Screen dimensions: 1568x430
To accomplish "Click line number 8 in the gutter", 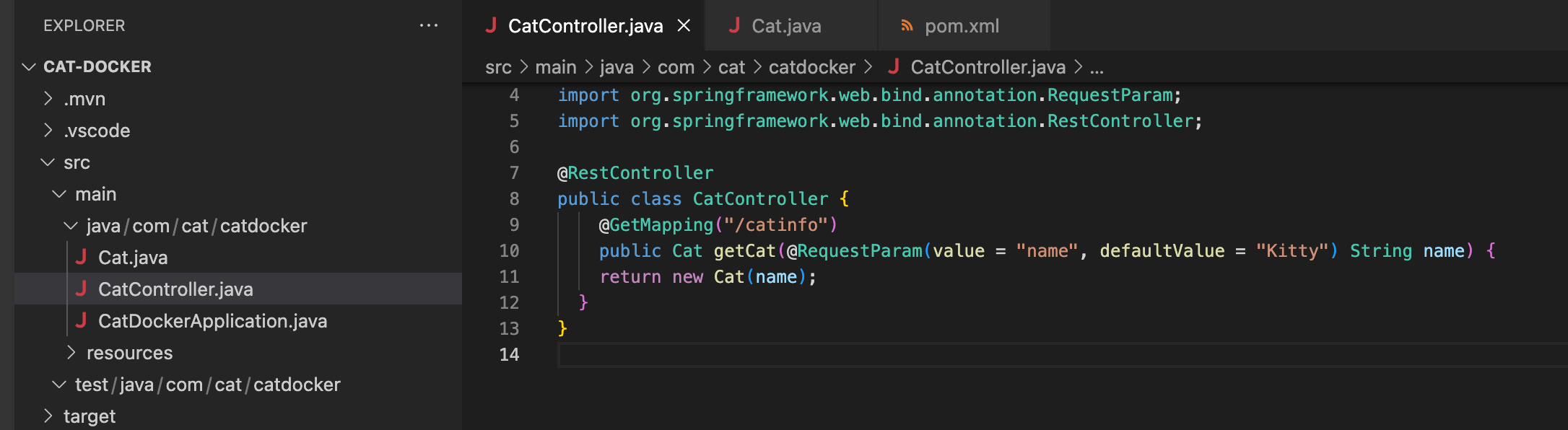I will tap(514, 198).
